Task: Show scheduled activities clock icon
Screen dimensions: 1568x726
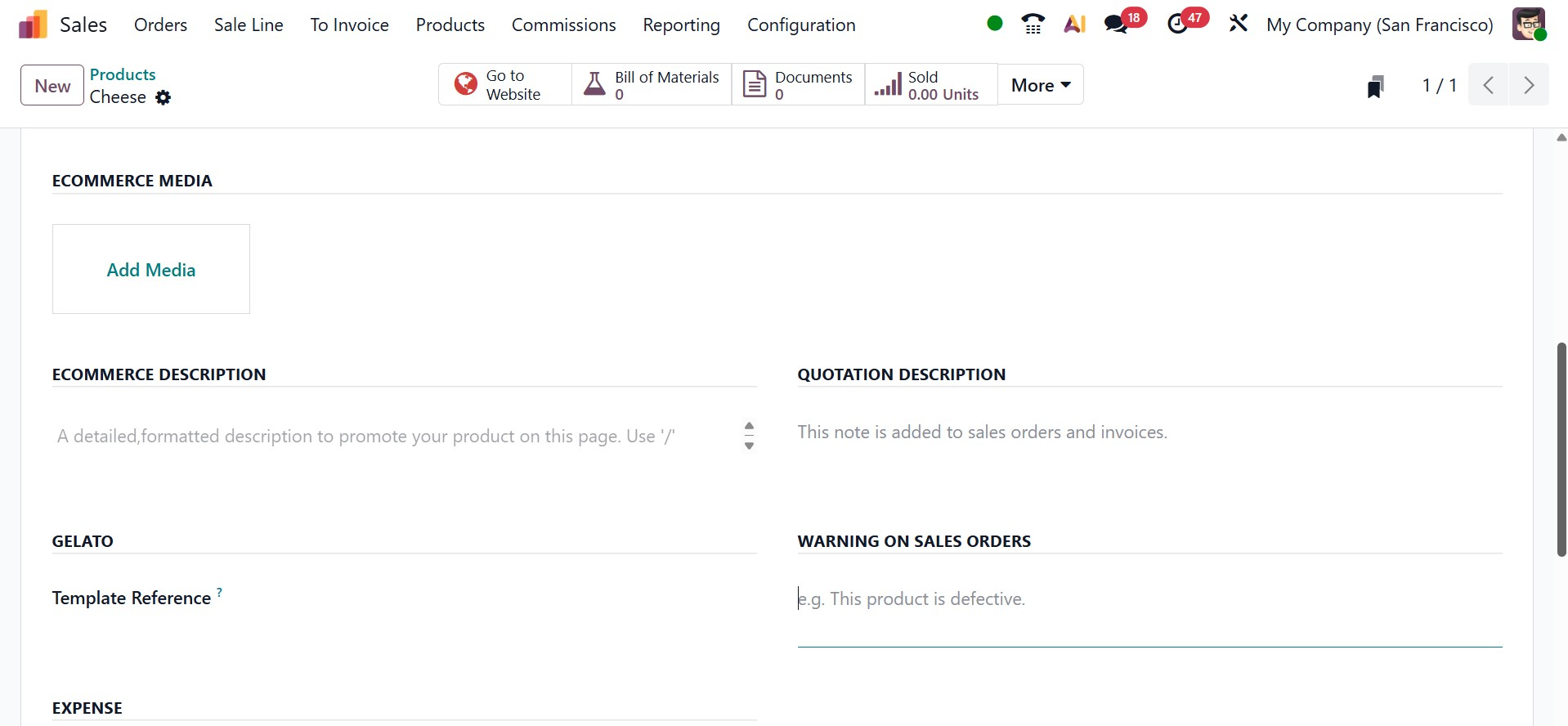Action: [x=1177, y=25]
